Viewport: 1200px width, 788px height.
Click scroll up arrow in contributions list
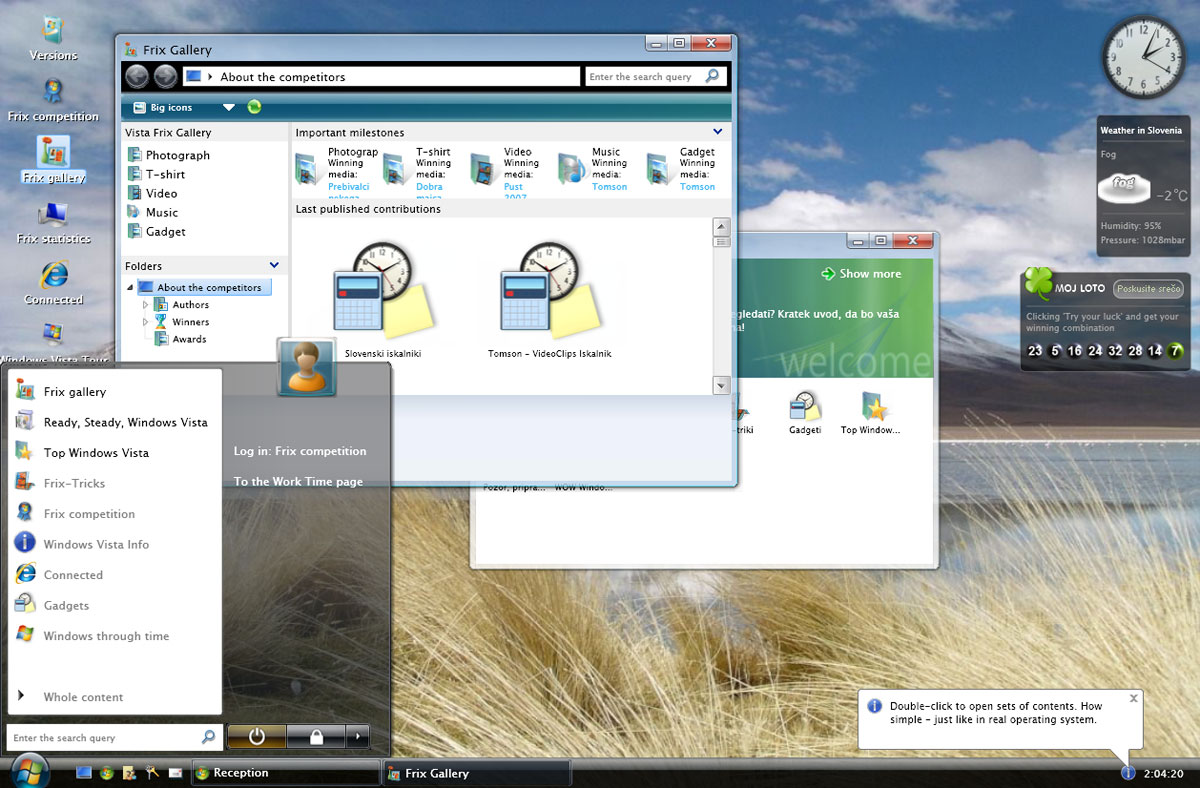point(721,226)
